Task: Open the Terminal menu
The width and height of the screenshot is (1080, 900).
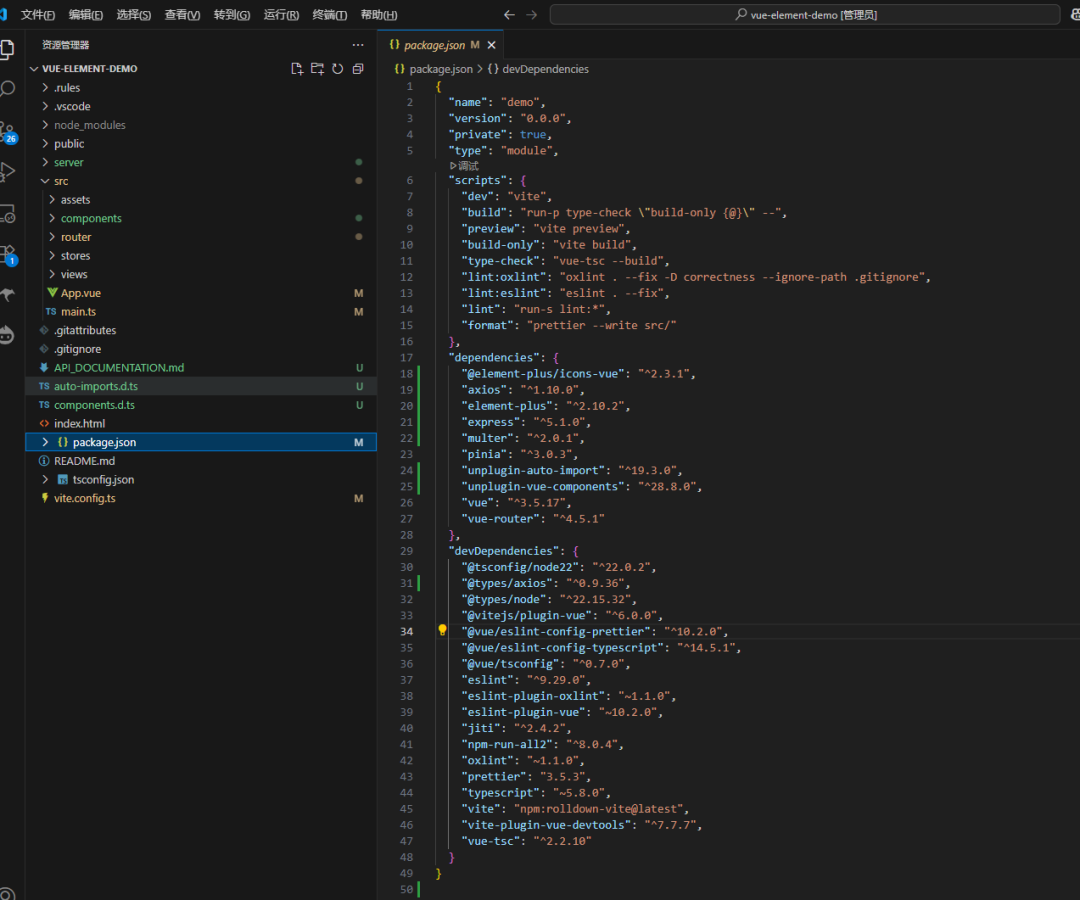Action: 329,14
